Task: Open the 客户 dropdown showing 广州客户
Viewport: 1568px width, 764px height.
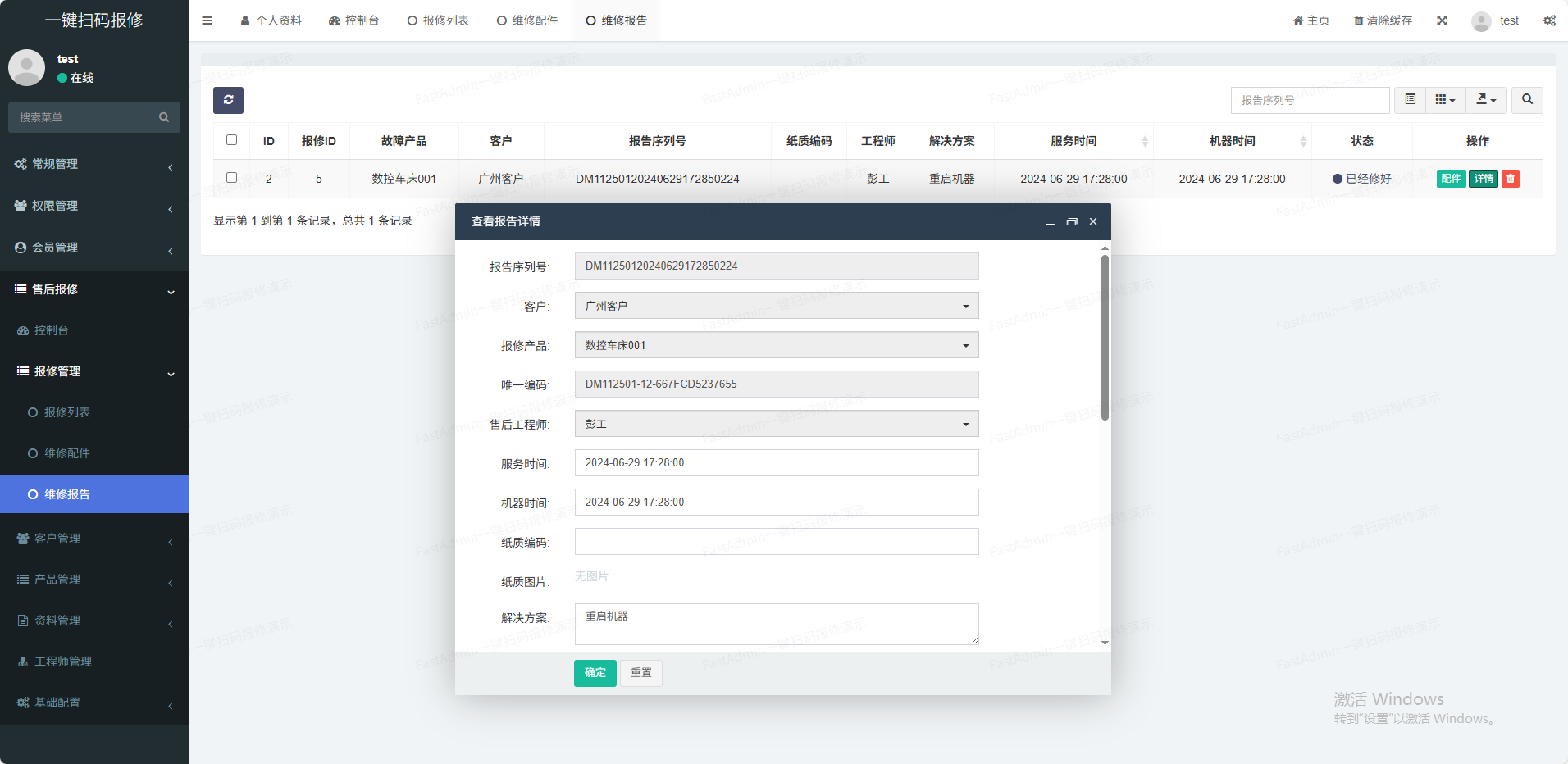Action: [776, 306]
